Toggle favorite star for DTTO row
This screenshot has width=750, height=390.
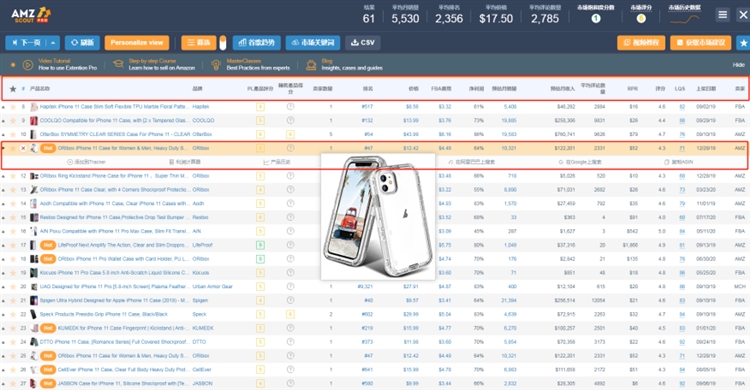click(x=13, y=342)
